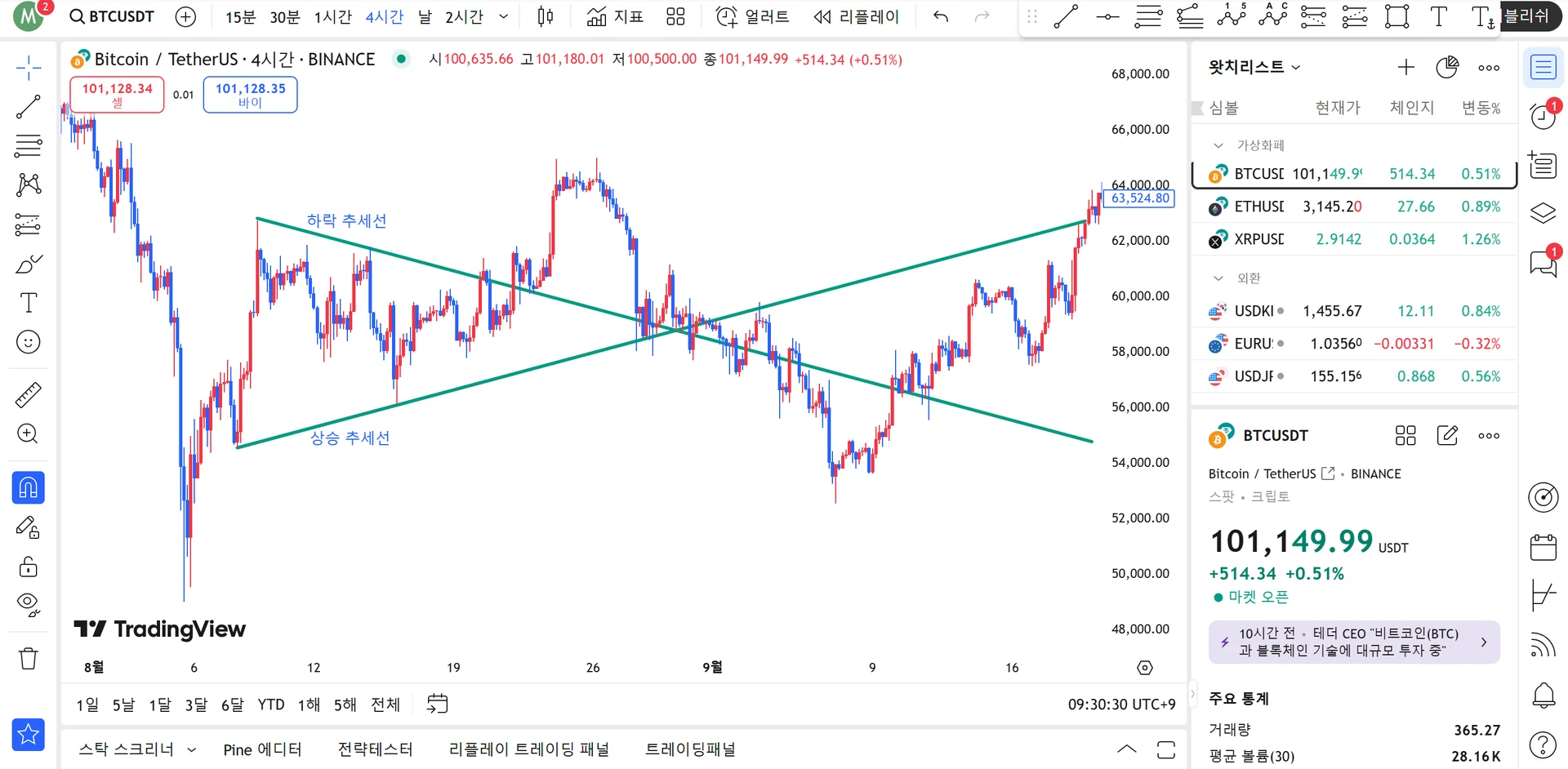Open the text tool in left toolbar
Viewport: 1568px width, 769px height.
29,303
